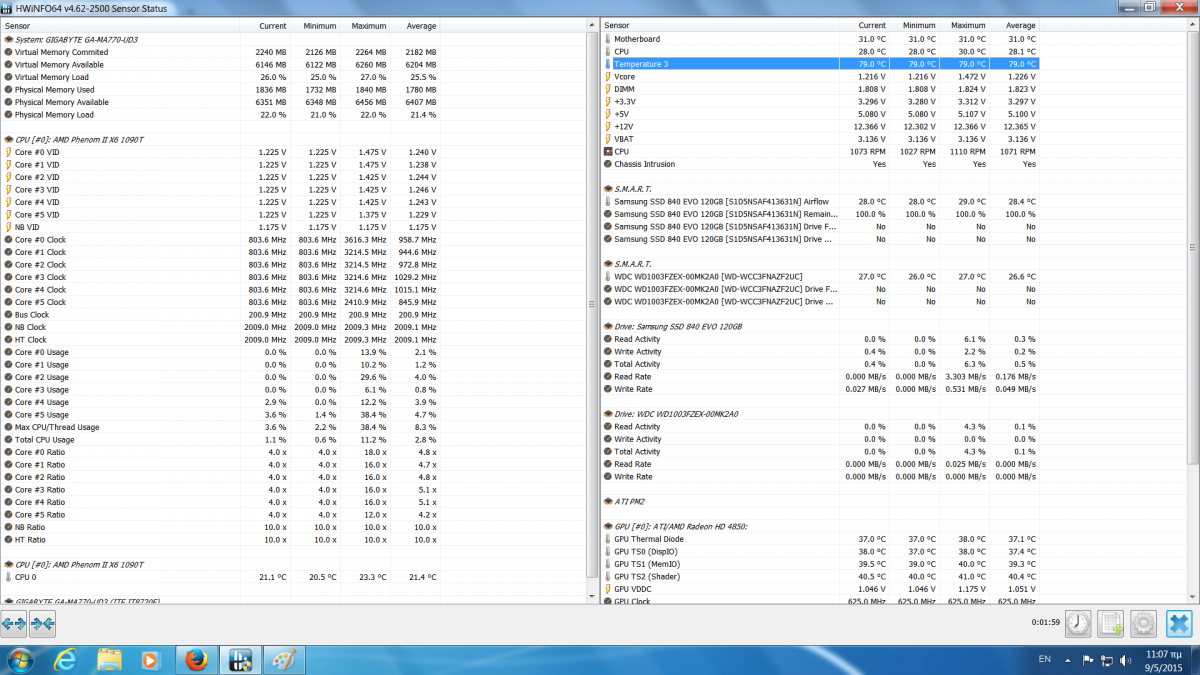Close sensor window with blue X button

1180,623
